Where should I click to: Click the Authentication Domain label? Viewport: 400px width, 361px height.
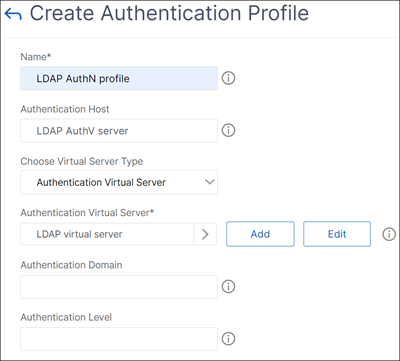(71, 265)
